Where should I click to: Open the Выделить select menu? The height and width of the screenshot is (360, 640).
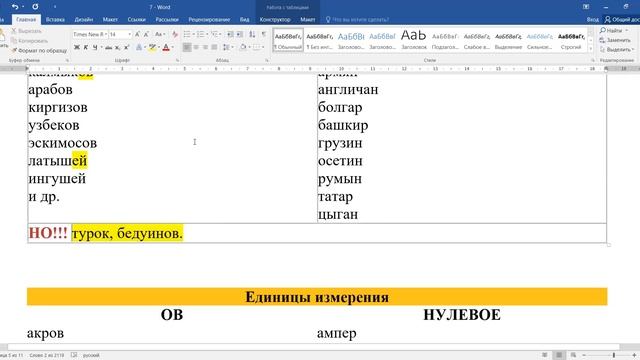click(x=617, y=49)
